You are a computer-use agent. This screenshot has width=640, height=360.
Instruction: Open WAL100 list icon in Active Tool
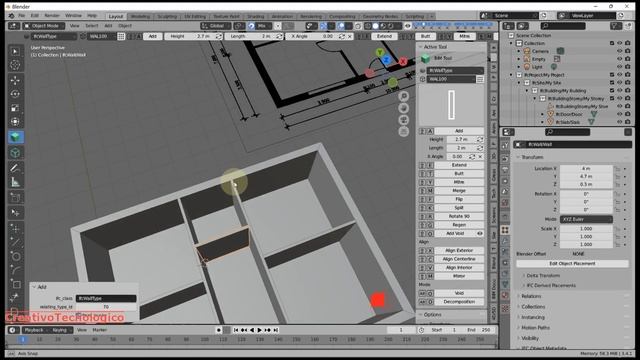(x=480, y=79)
